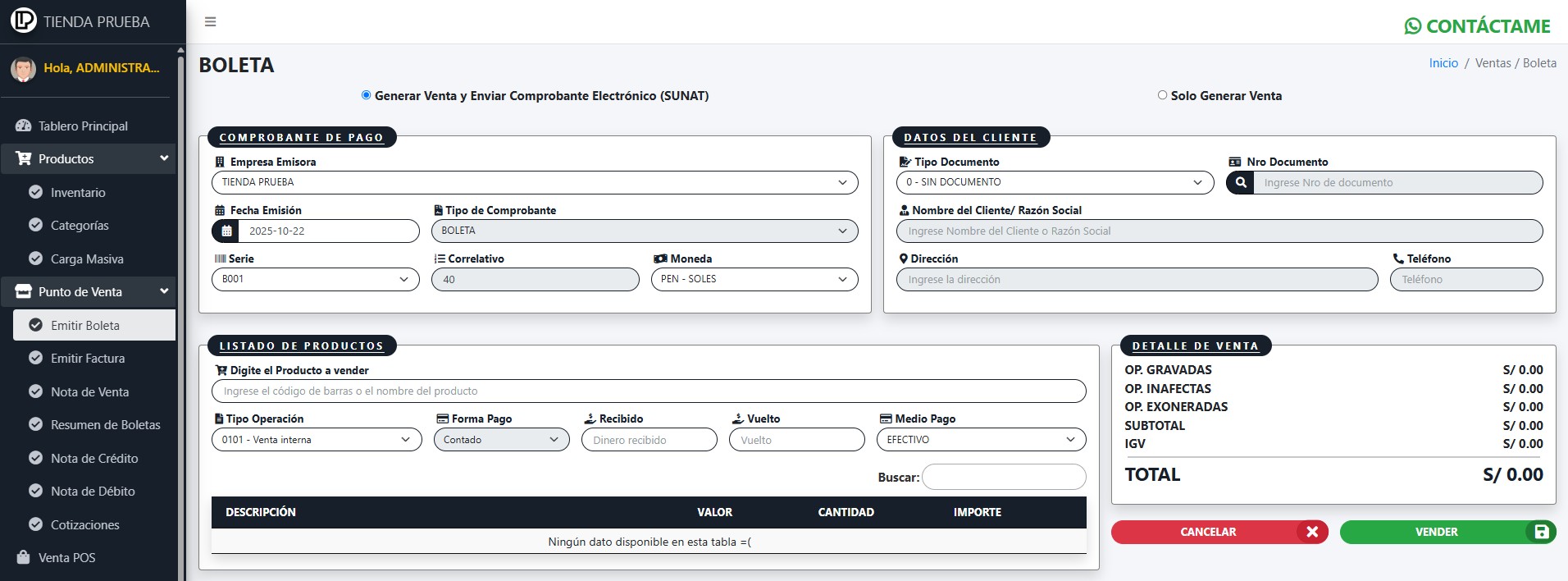The height and width of the screenshot is (581, 1568).
Task: Click the TIENDA PRUEBA logo icon
Action: 23,21
